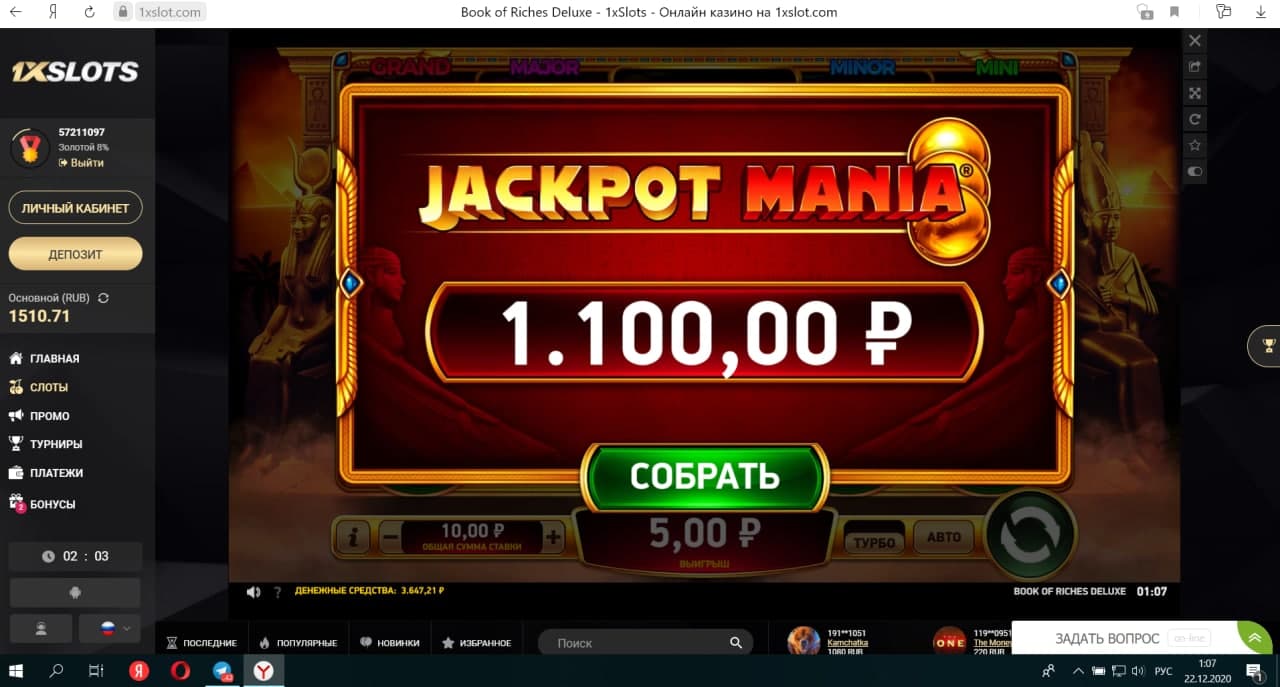This screenshot has width=1280, height=687.
Task: Collect the jackpot with СОБРАТЬ button
Action: pos(705,477)
